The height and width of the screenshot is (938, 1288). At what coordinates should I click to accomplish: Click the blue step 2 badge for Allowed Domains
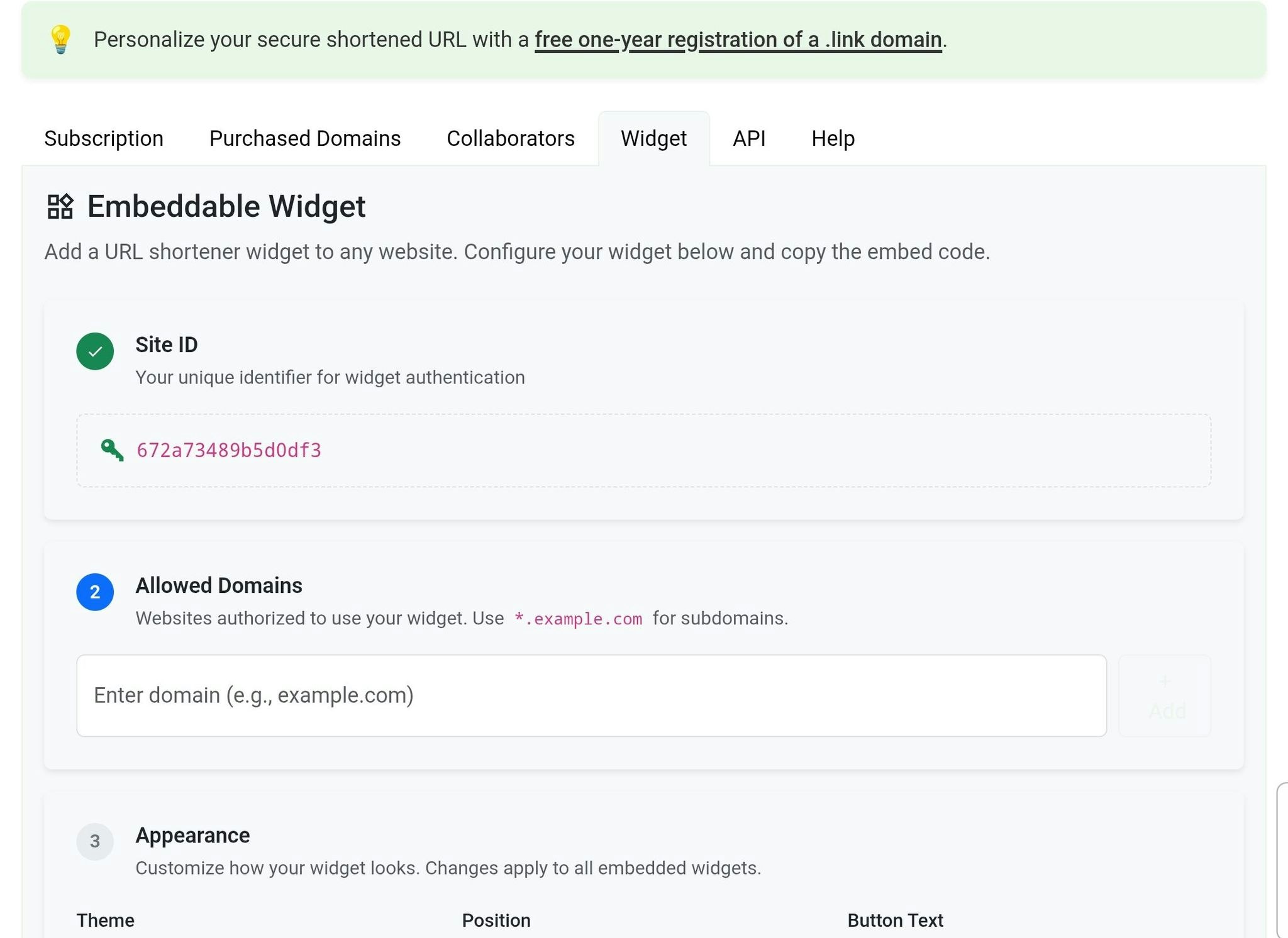click(95, 592)
